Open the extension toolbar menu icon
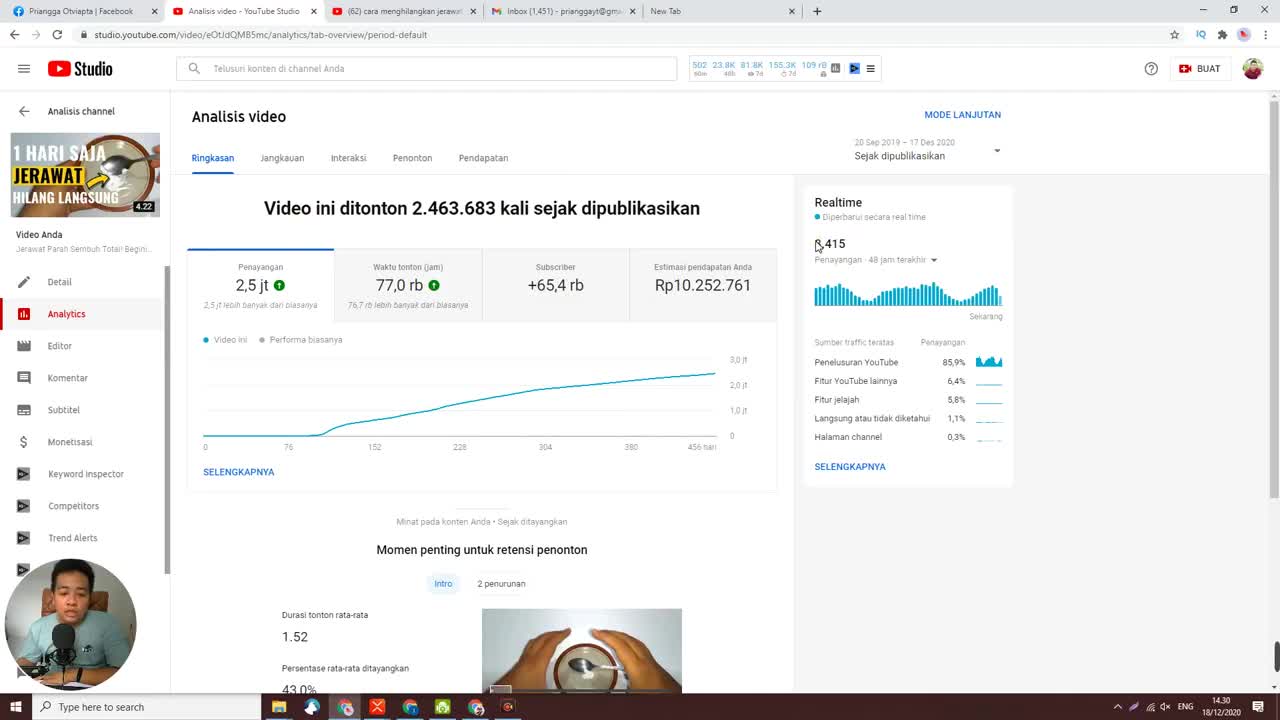The image size is (1280, 720). (870, 68)
